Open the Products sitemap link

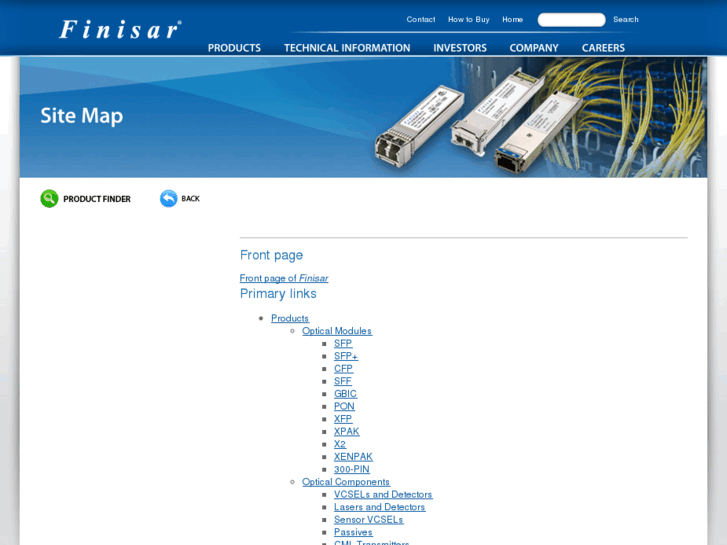tap(290, 318)
